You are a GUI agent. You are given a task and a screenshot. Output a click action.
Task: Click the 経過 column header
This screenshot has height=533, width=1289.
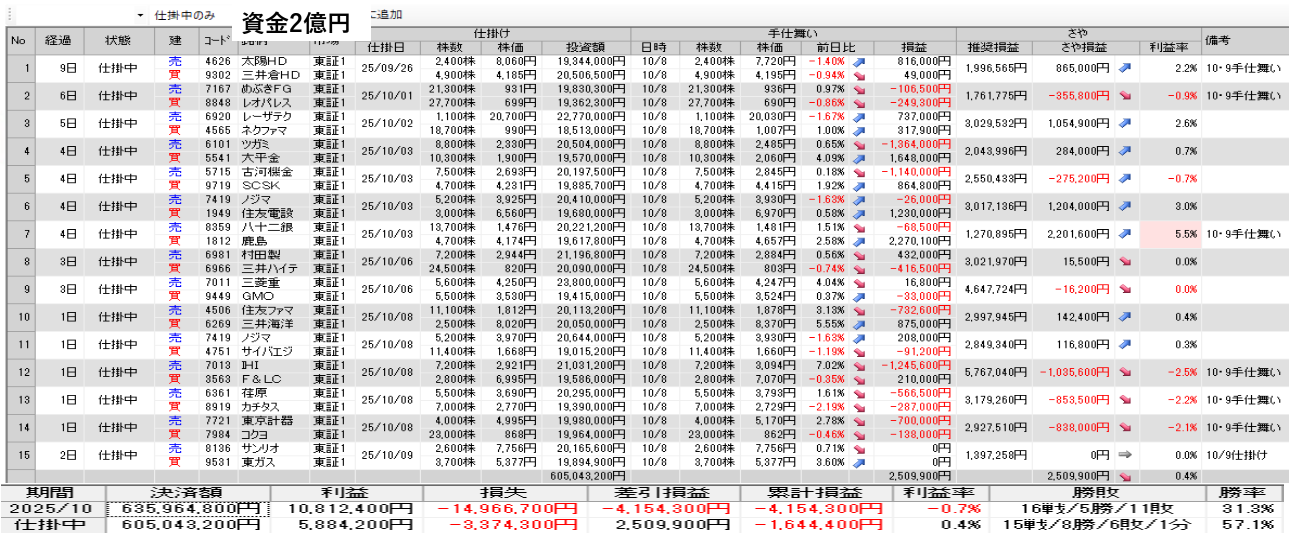pos(58,40)
